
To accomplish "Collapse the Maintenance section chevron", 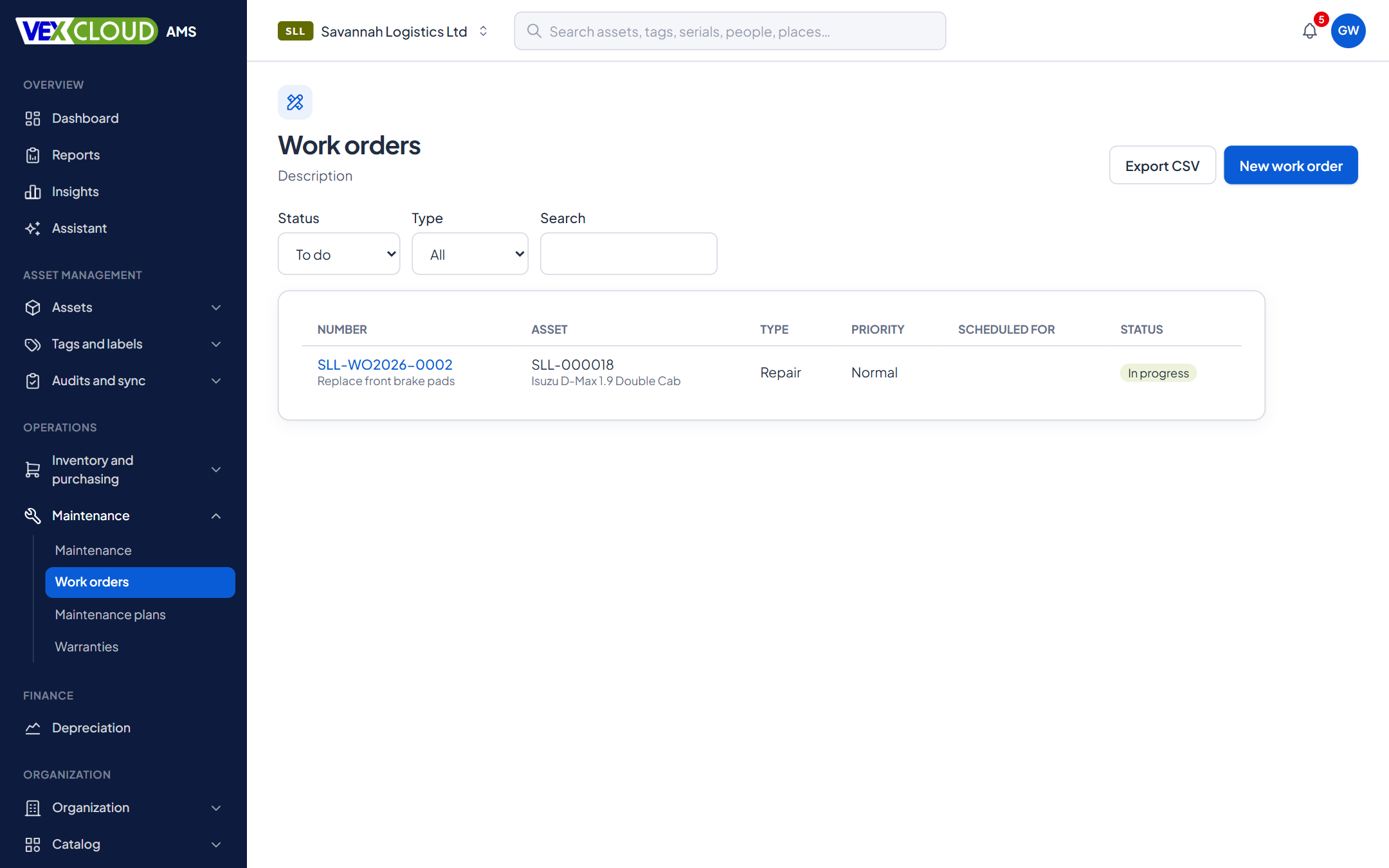I will (216, 516).
